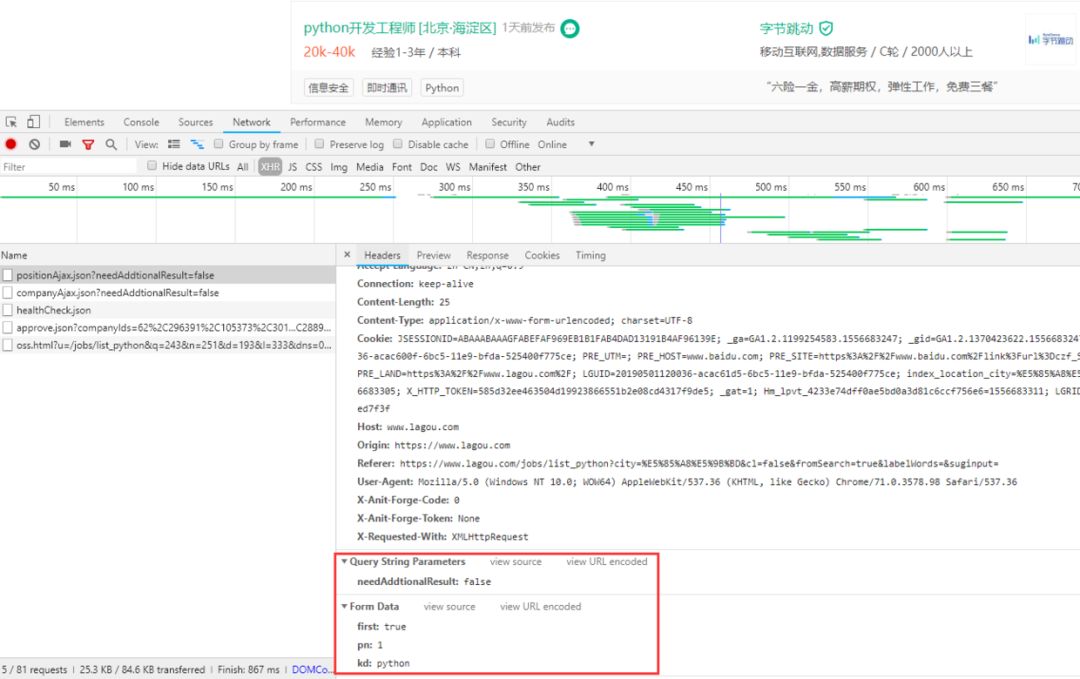Collapse the Query String Parameters section
The width and height of the screenshot is (1080, 679).
(344, 562)
